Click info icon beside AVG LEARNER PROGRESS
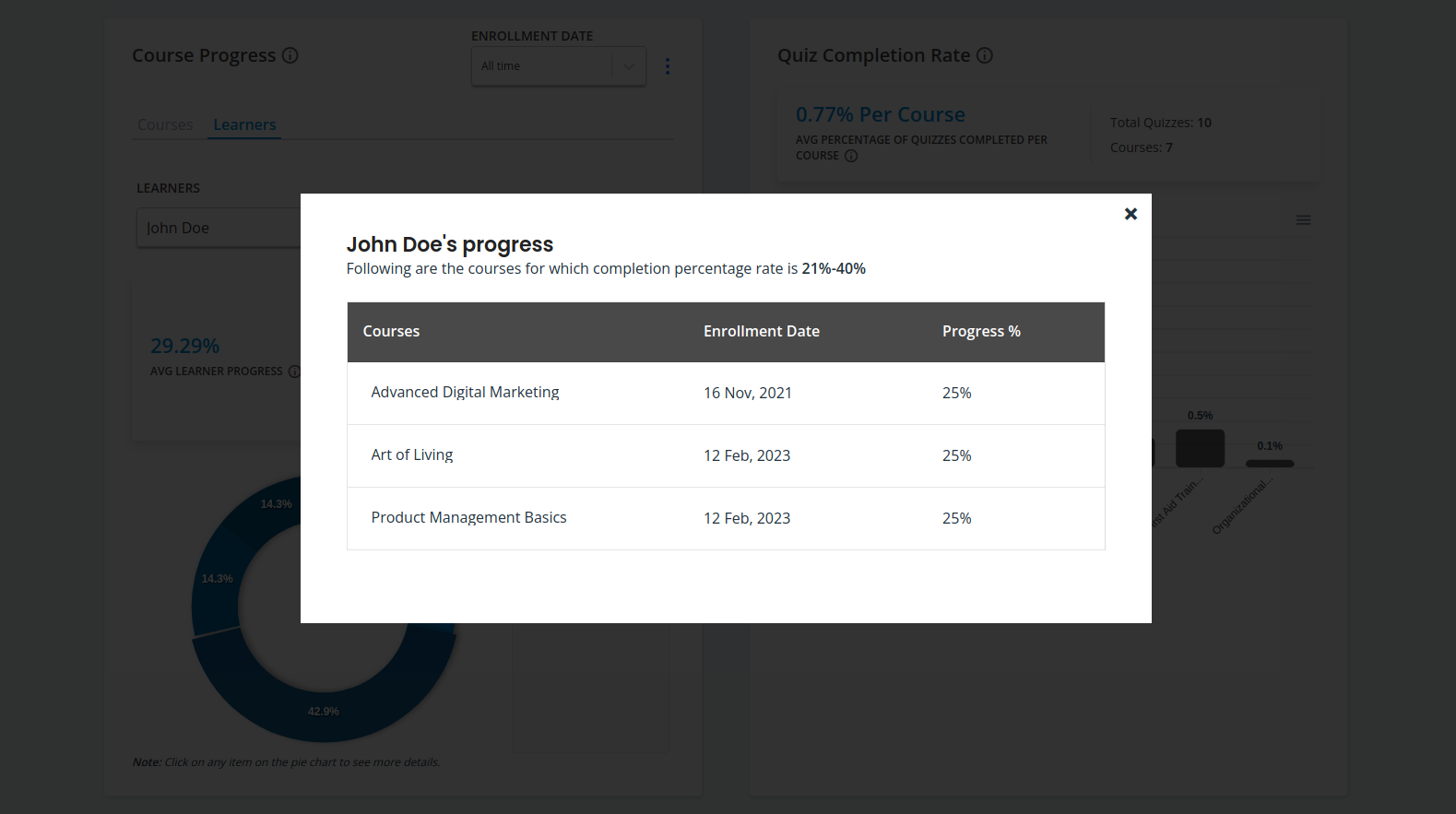The width and height of the screenshot is (1456, 814). pos(294,372)
